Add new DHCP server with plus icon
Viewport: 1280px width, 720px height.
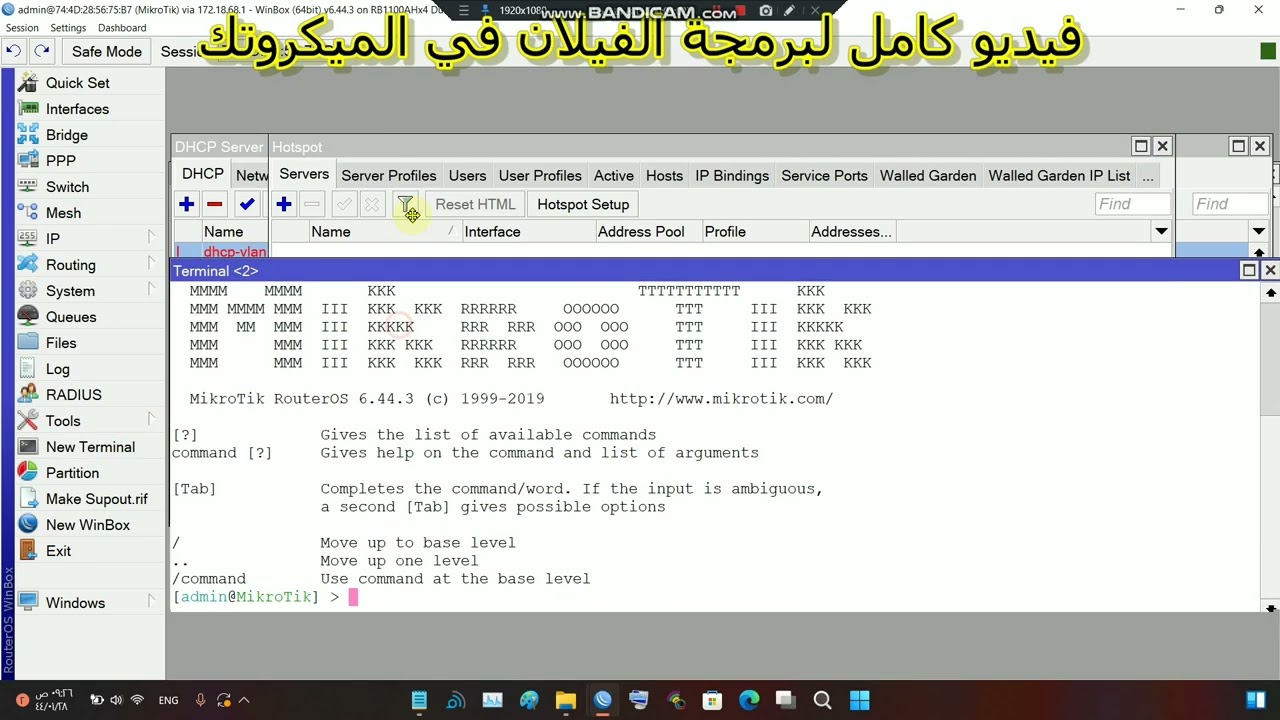pos(186,204)
